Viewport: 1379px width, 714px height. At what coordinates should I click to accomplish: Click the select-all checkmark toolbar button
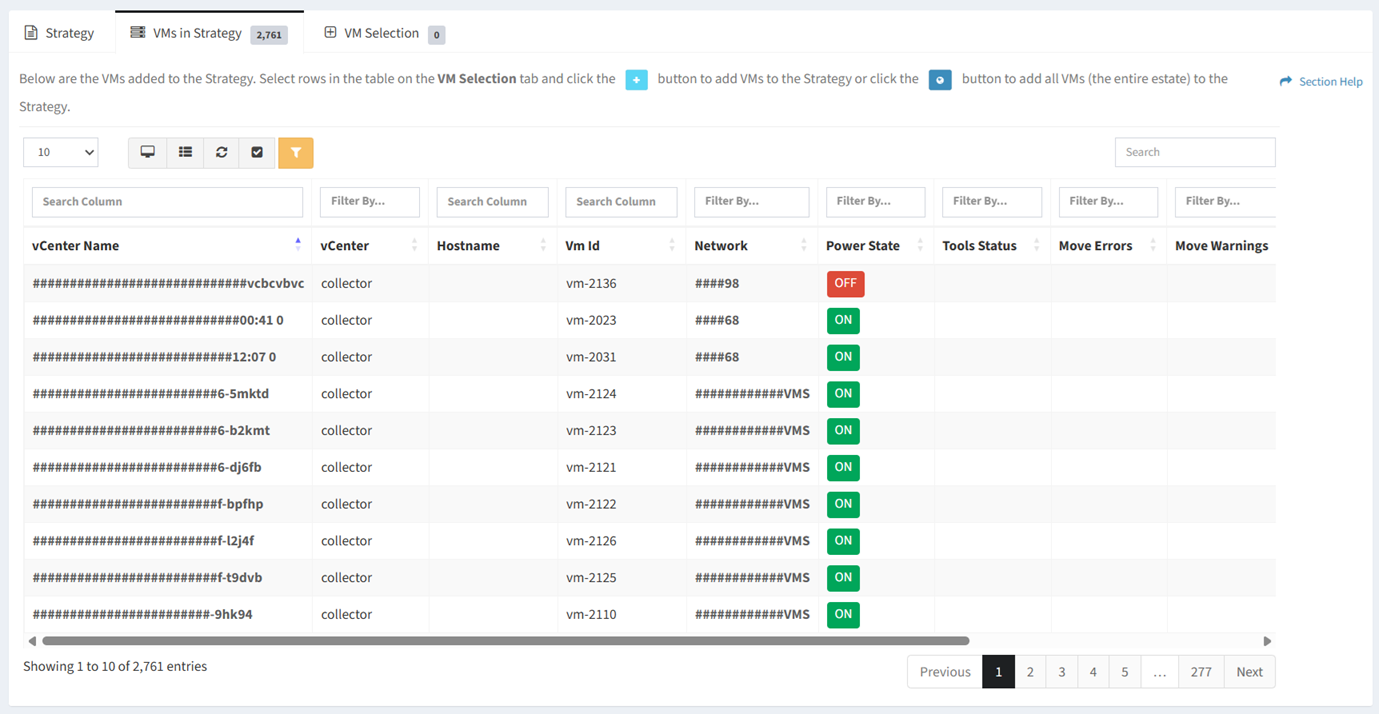257,152
